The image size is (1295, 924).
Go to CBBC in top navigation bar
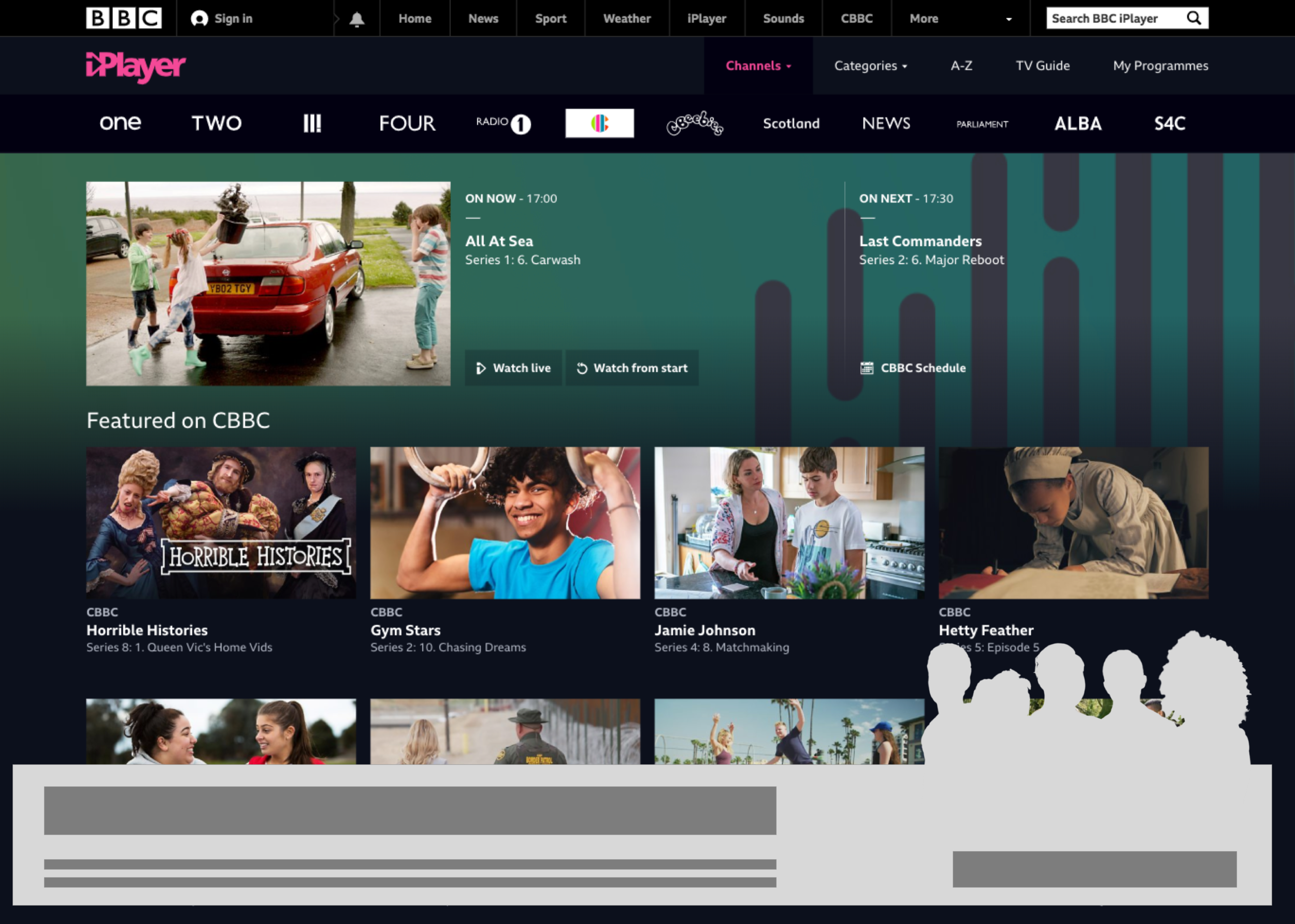[x=857, y=19]
